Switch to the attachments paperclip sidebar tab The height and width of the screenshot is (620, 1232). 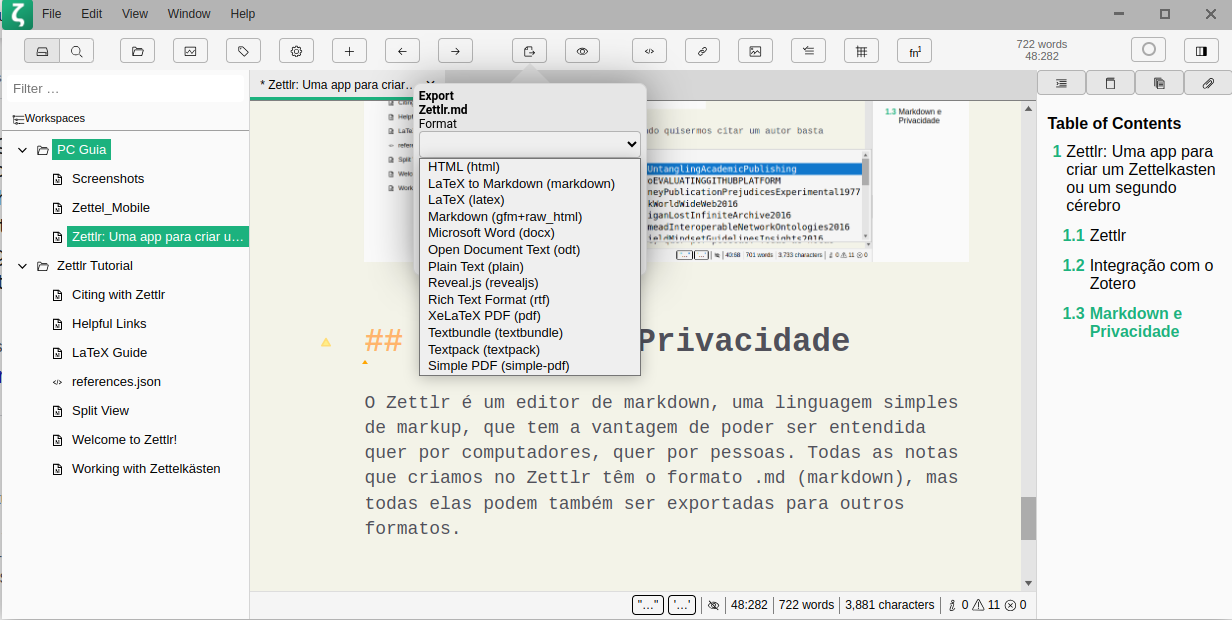[1208, 83]
